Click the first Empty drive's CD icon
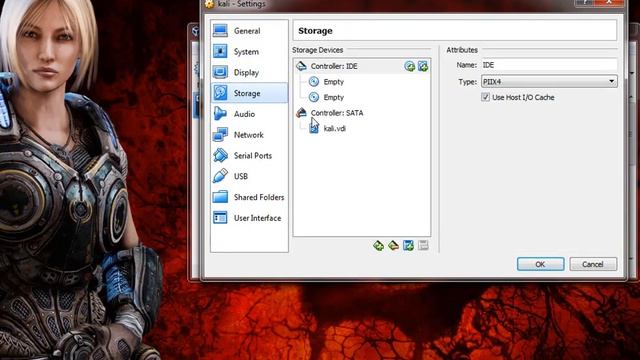The height and width of the screenshot is (360, 640). tap(313, 82)
